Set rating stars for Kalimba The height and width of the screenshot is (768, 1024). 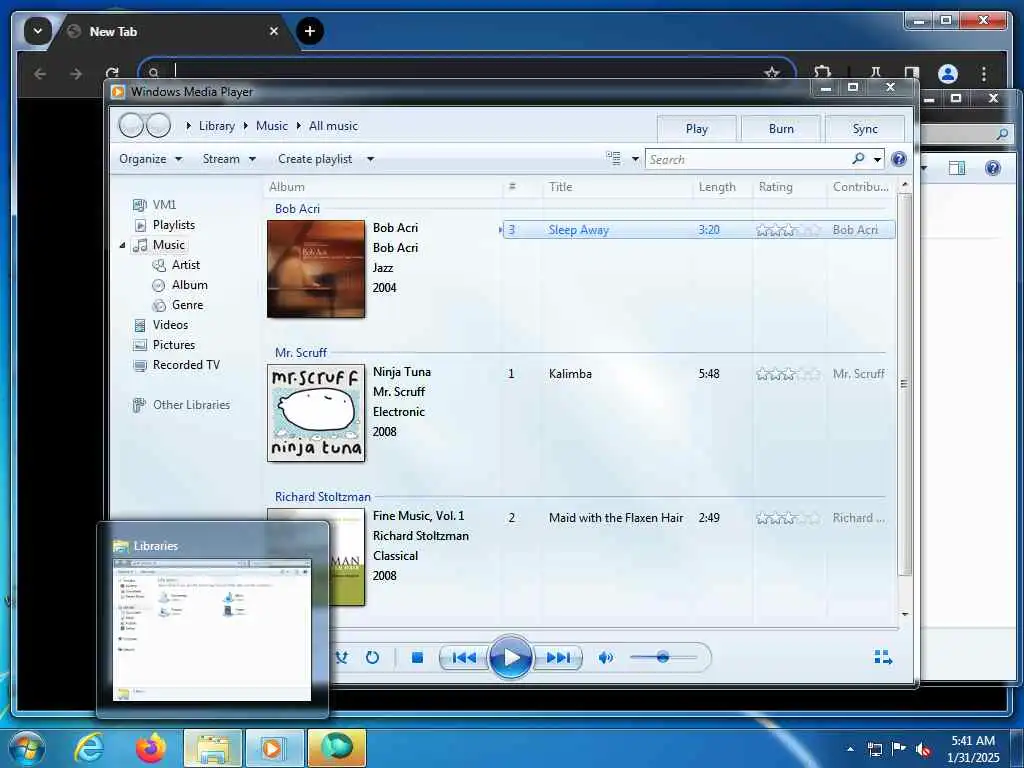coord(788,374)
